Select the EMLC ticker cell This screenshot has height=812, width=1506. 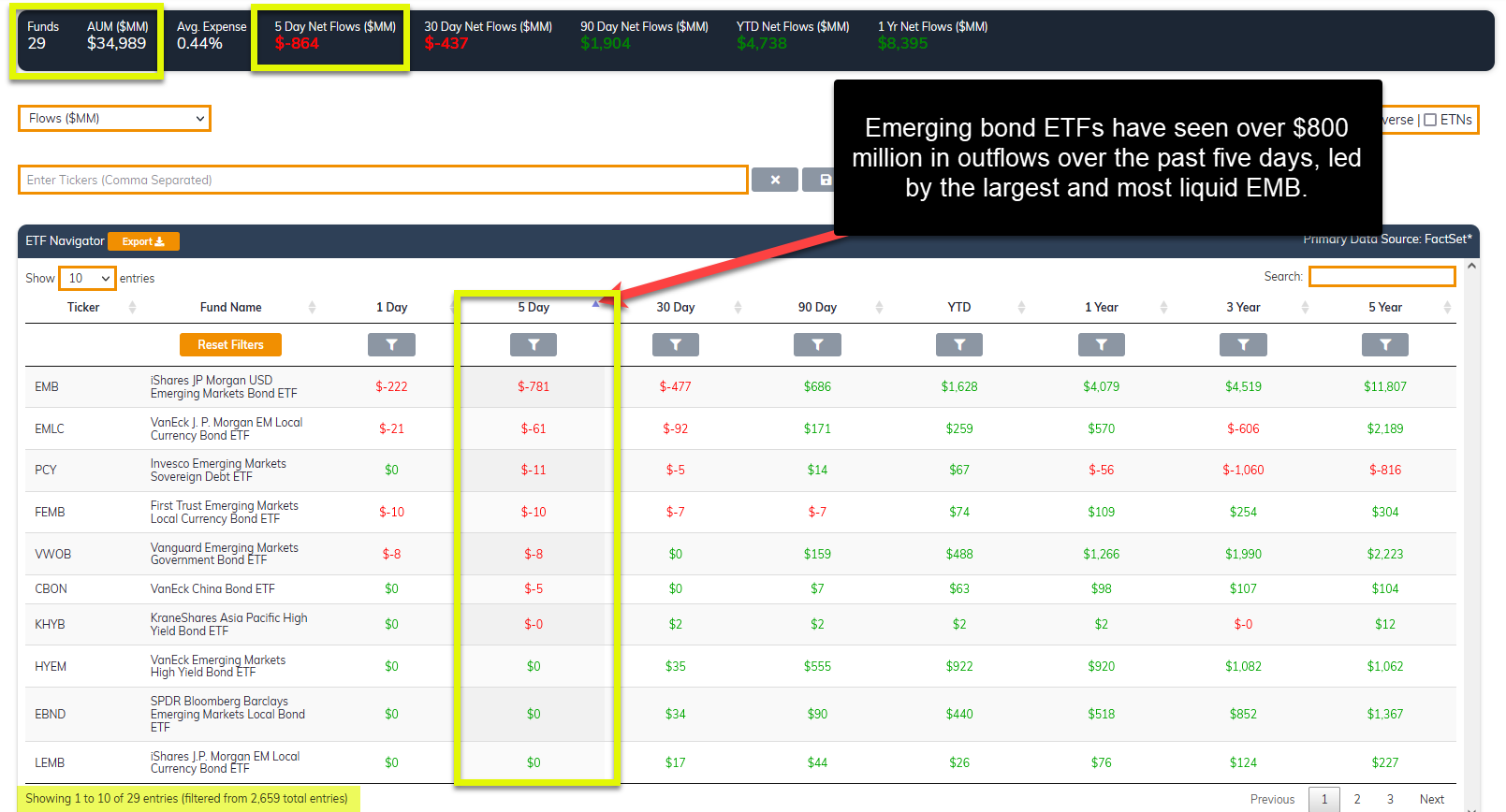[50, 428]
